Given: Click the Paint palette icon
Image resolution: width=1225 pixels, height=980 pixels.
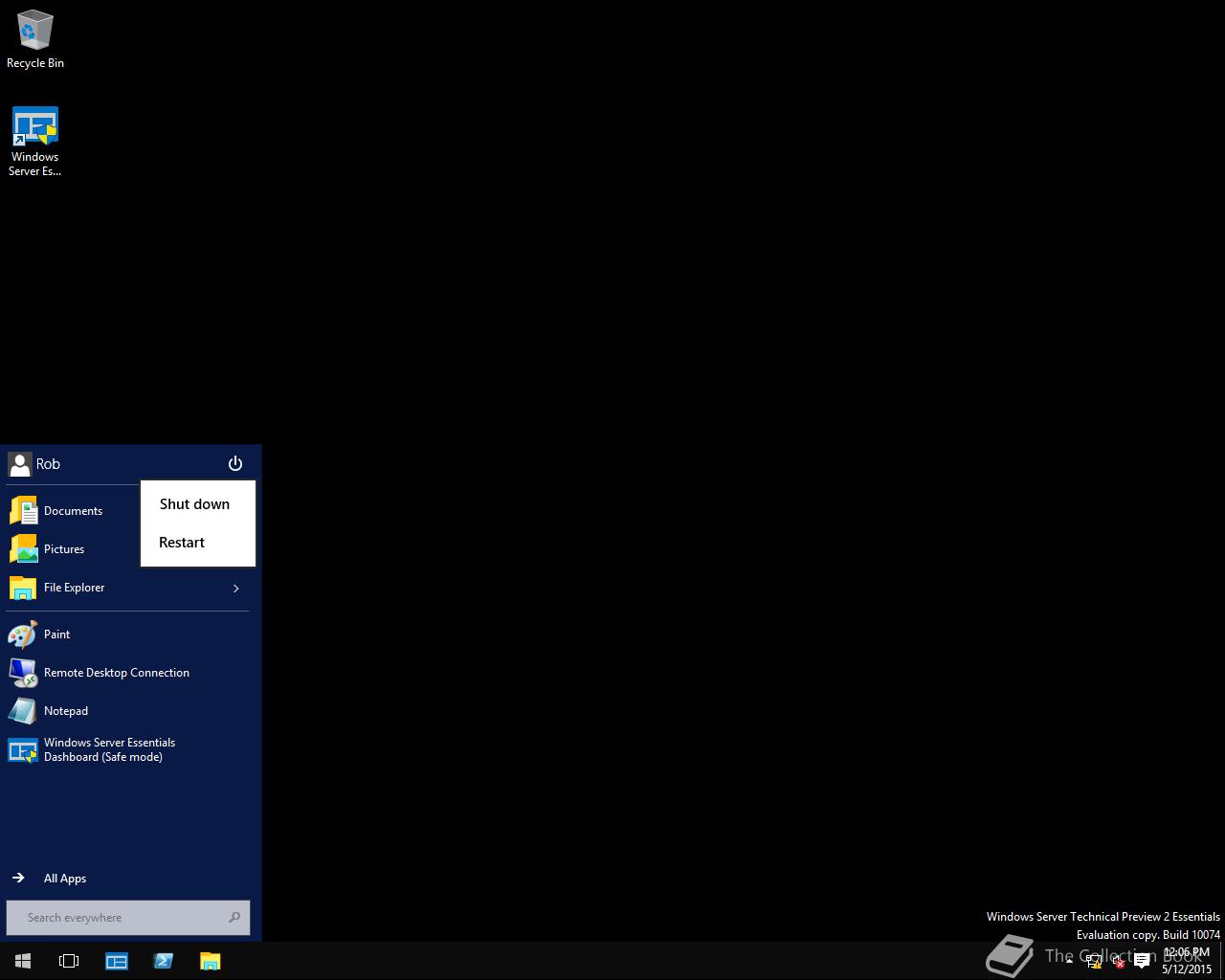Looking at the screenshot, I should click(23, 635).
